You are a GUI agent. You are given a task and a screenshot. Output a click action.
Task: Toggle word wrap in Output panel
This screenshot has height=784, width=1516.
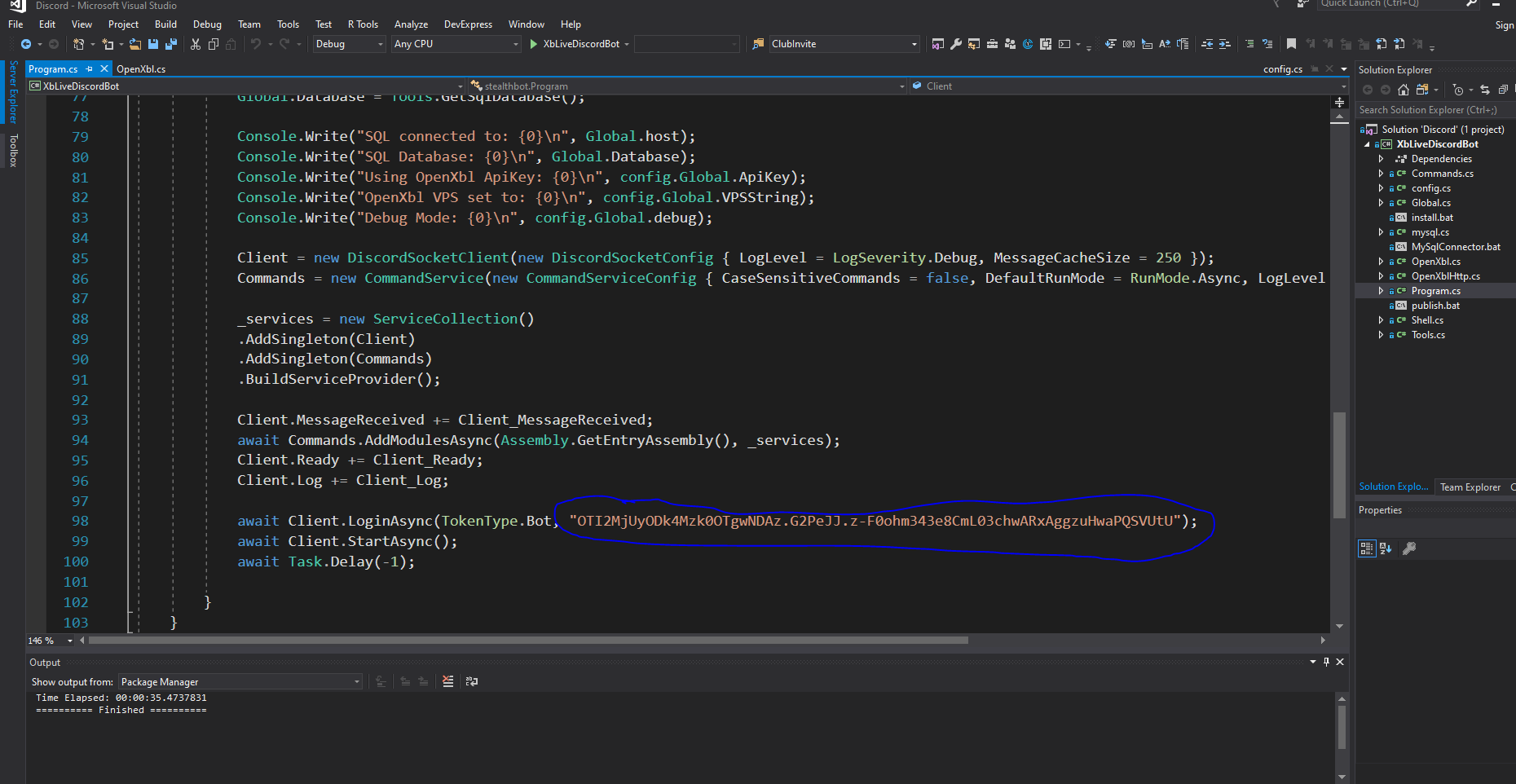(x=472, y=681)
